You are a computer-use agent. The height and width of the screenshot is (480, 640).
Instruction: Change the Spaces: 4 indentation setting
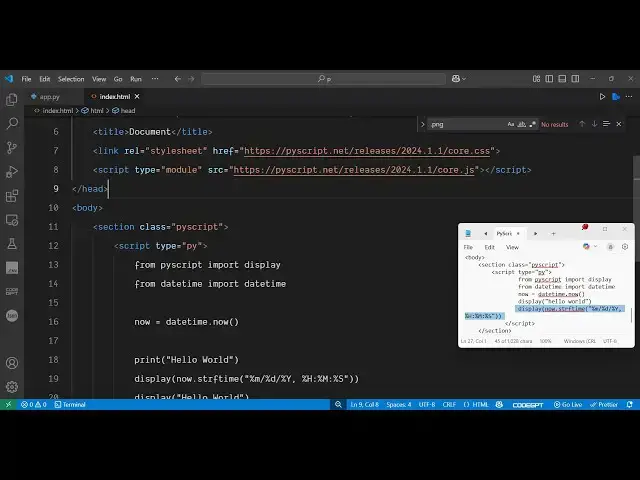coord(399,404)
